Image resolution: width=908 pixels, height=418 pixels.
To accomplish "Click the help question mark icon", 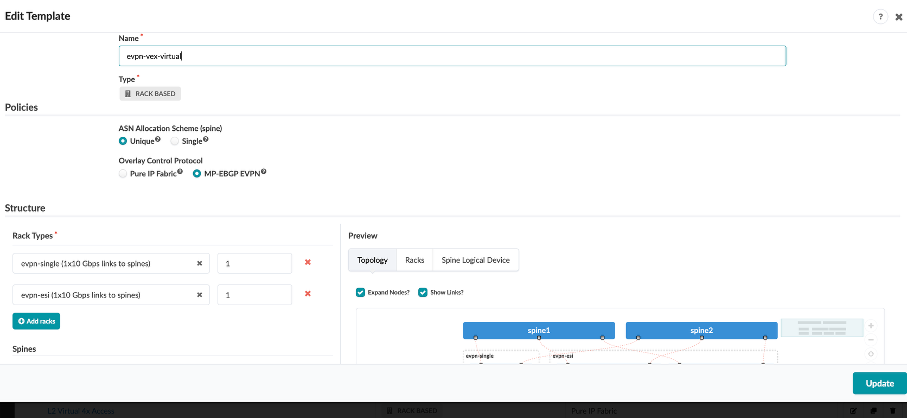I will (x=880, y=17).
